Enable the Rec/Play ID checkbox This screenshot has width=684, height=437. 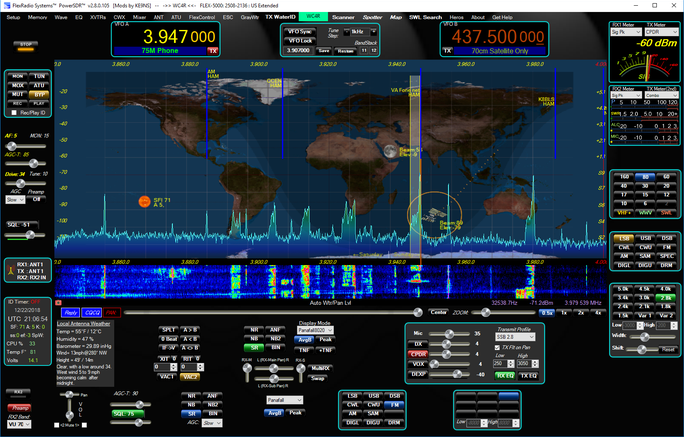tap(14, 113)
